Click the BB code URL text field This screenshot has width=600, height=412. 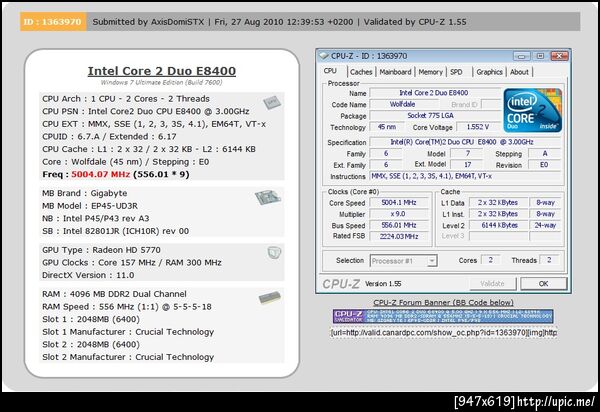tap(444, 332)
